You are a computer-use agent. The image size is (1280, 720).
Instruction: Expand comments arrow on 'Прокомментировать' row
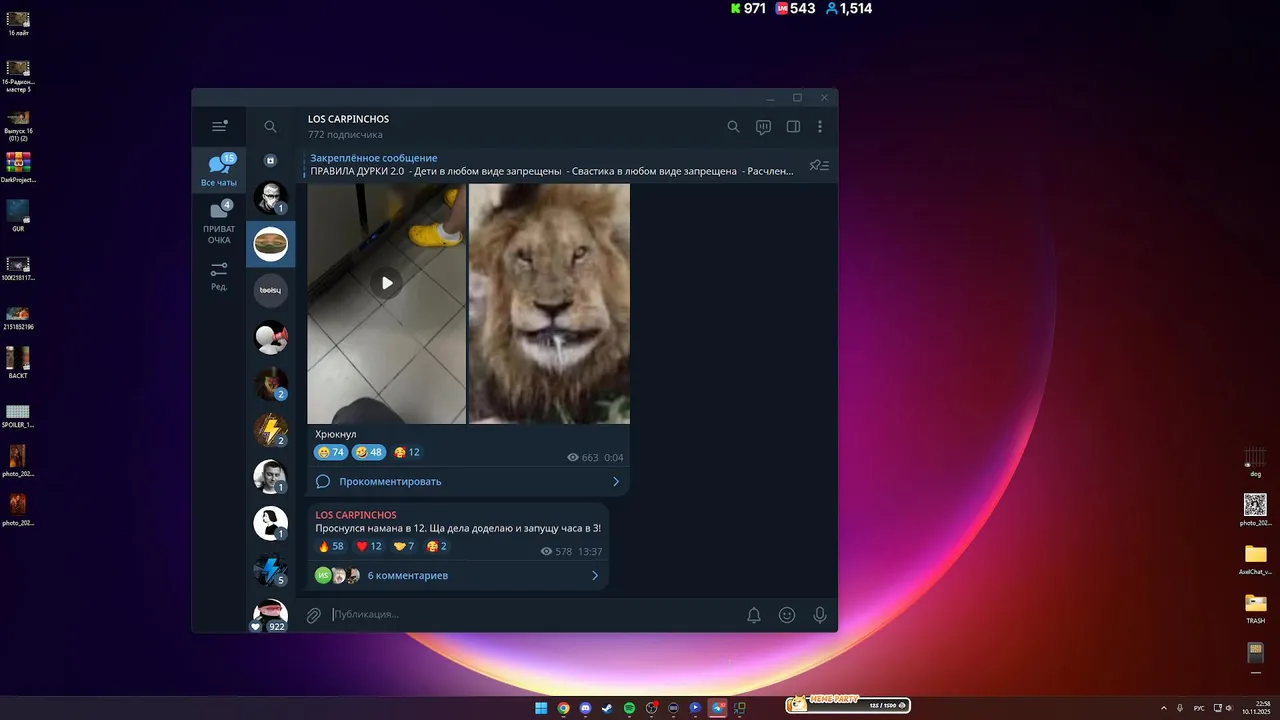tap(615, 481)
